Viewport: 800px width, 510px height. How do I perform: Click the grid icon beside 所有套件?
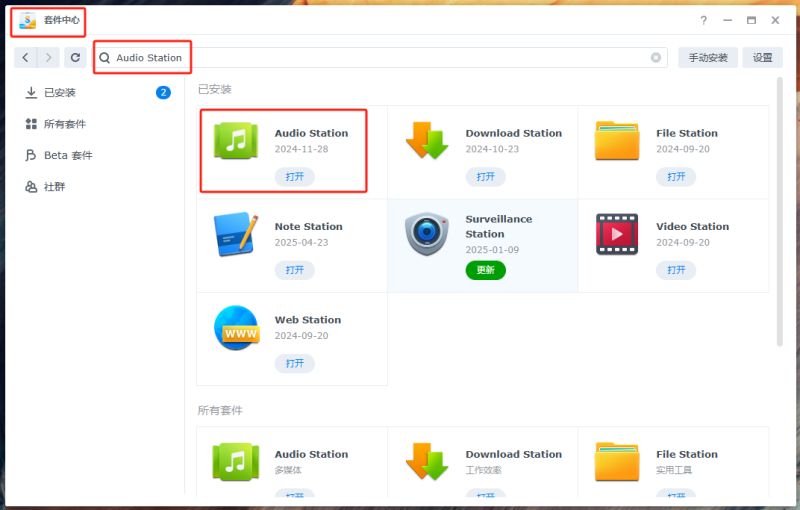click(31, 124)
